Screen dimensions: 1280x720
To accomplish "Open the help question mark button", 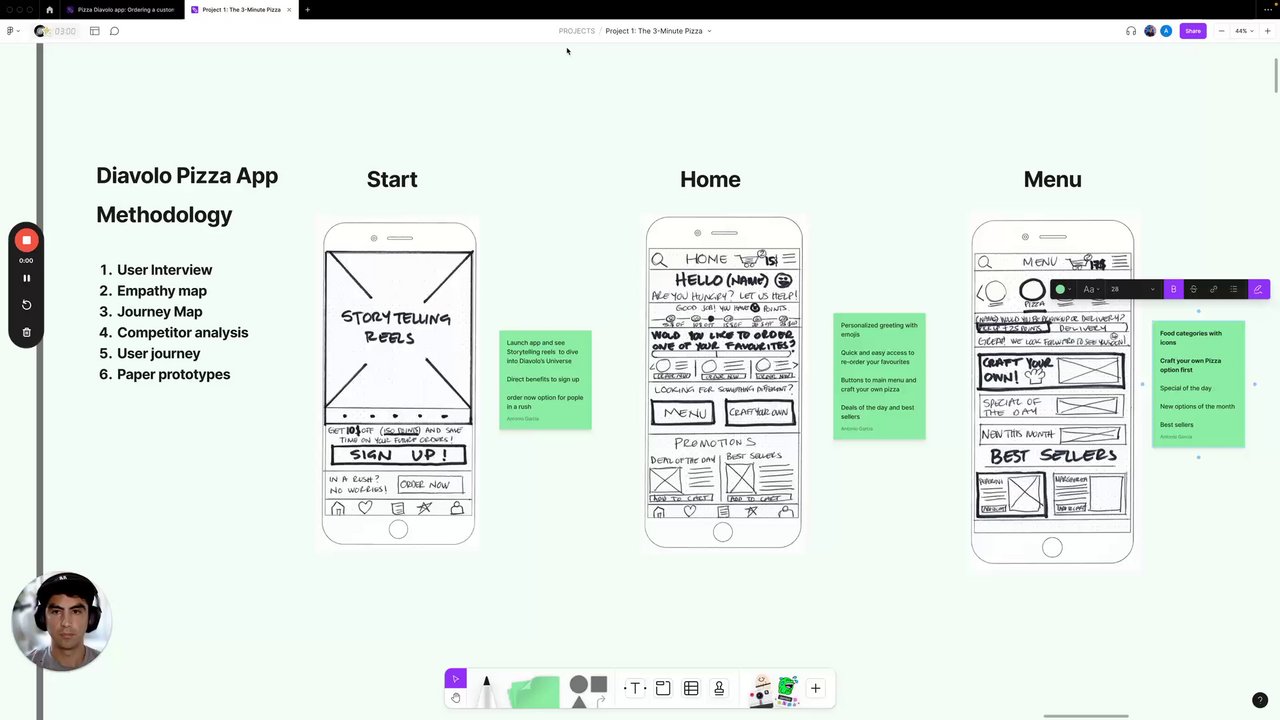I will click(x=1259, y=700).
